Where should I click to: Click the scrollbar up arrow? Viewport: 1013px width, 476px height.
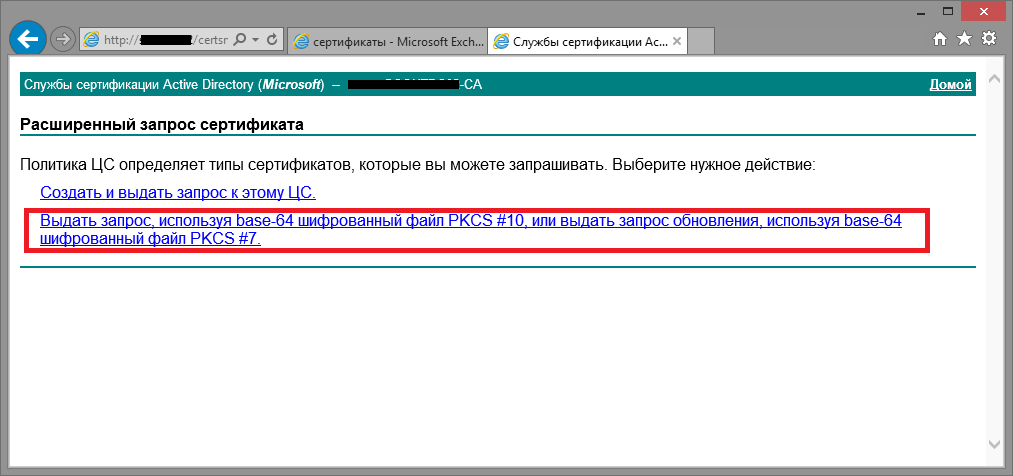tap(994, 78)
